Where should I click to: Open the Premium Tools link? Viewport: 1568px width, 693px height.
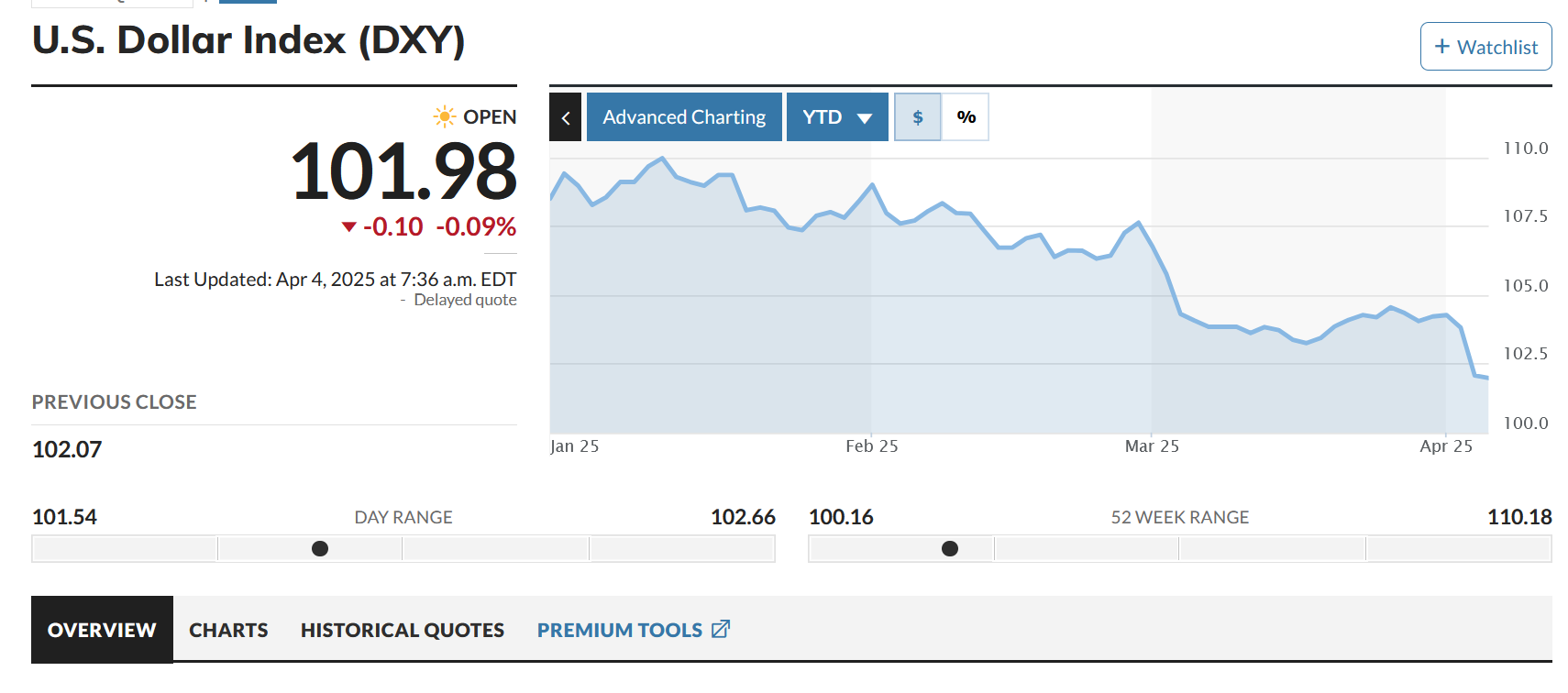click(x=620, y=630)
